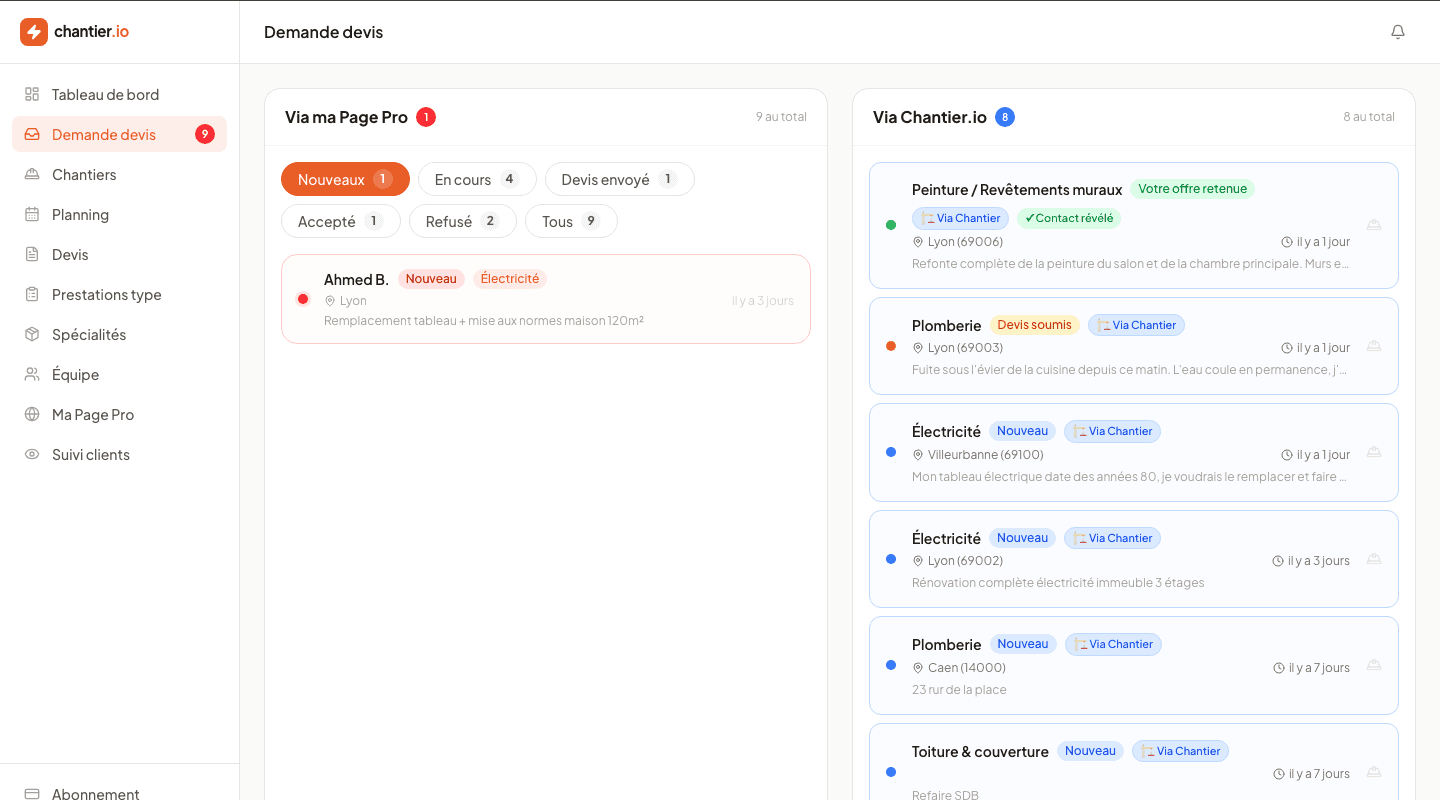Click the red 9 badge on Demande devis

point(205,134)
